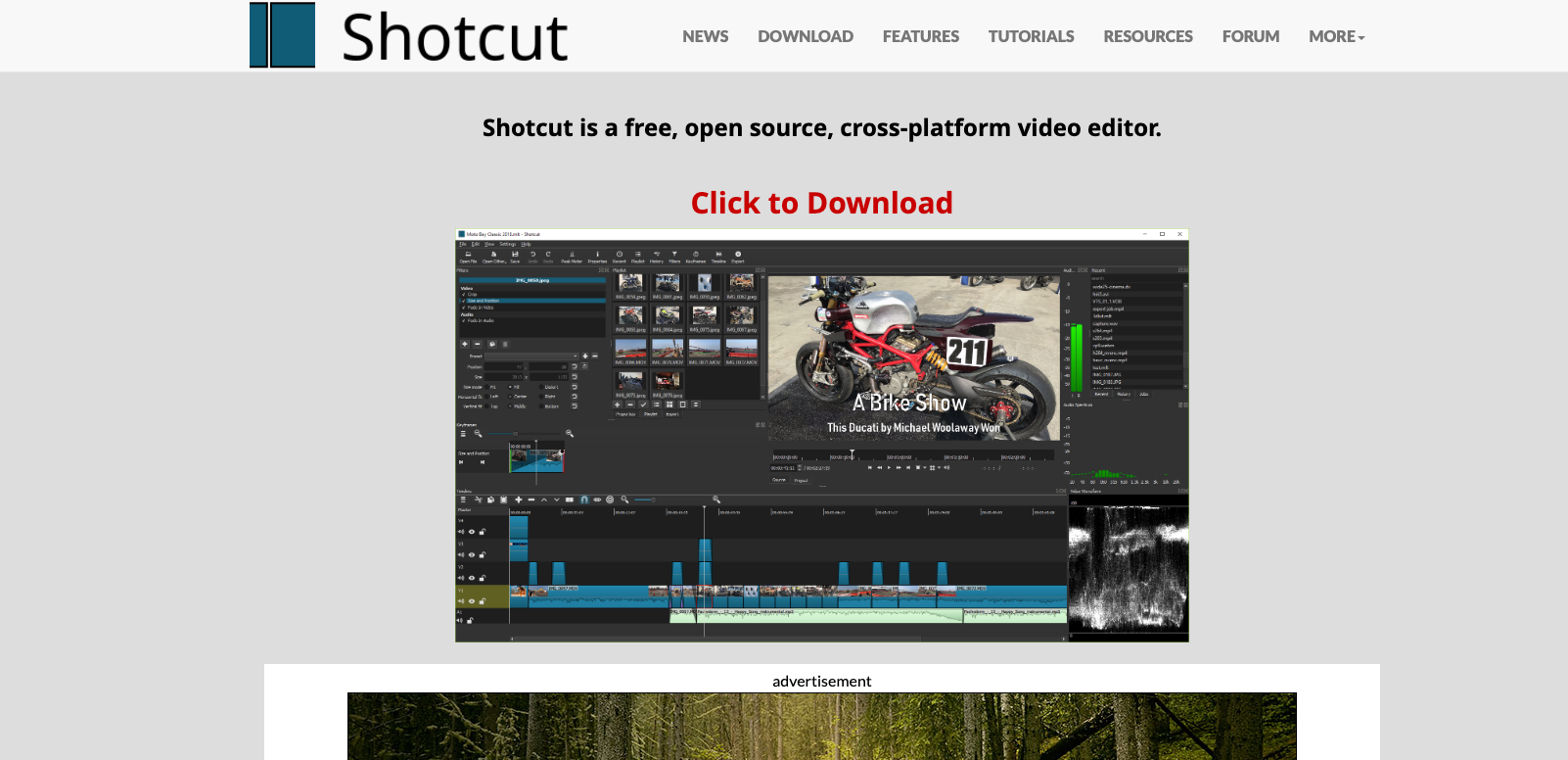
Task: Click the red 'Click to Download' link
Action: (821, 203)
